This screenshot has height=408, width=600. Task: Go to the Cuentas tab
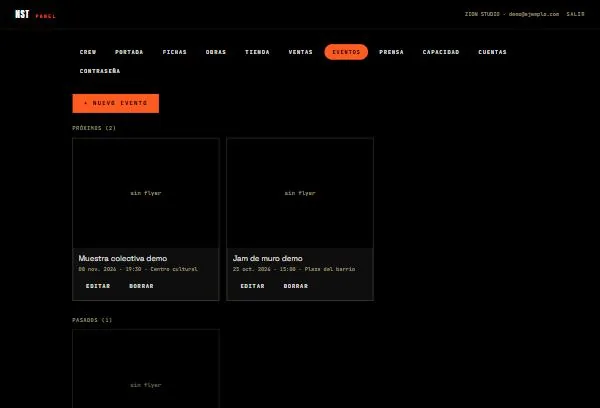(x=492, y=52)
